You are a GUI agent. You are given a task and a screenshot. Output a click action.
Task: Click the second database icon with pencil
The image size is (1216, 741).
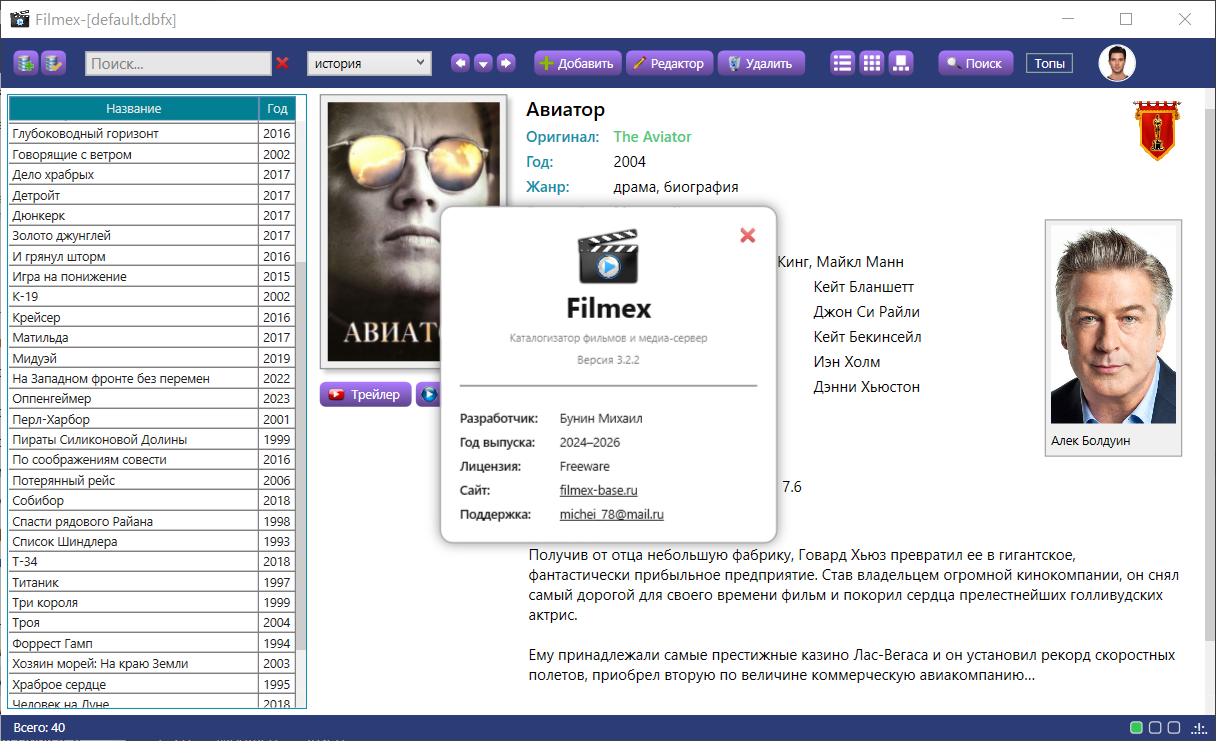pyautogui.click(x=53, y=63)
